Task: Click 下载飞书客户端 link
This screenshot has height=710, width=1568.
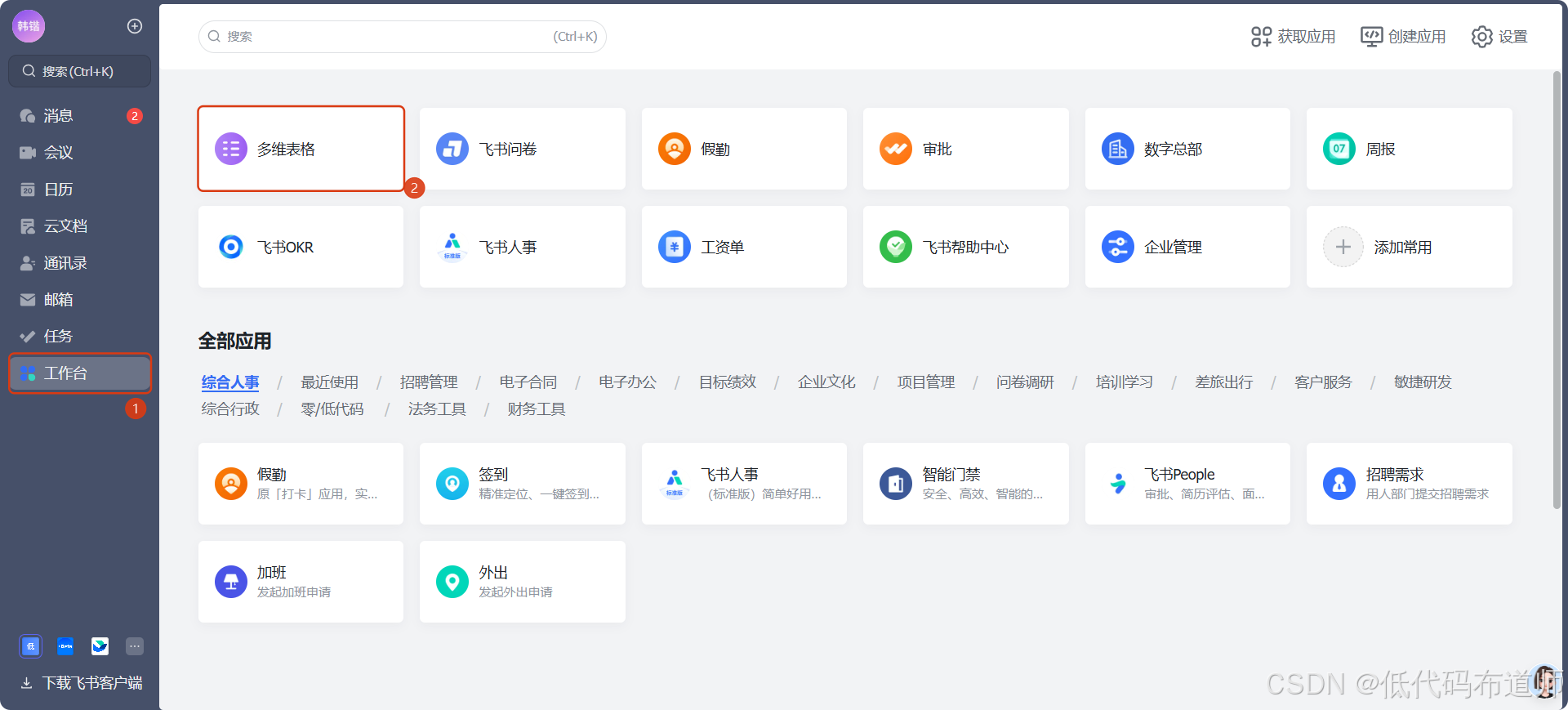Action: pos(82,683)
